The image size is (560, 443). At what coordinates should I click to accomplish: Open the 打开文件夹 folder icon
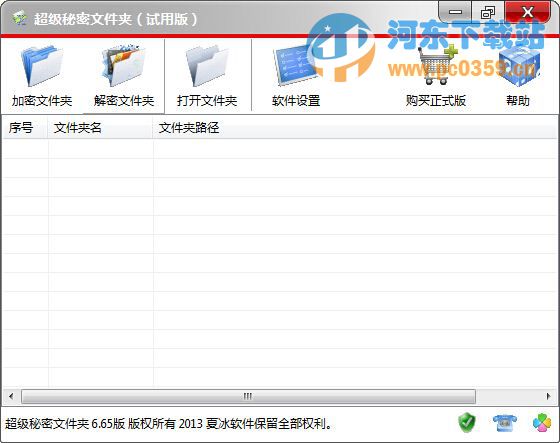pos(207,66)
